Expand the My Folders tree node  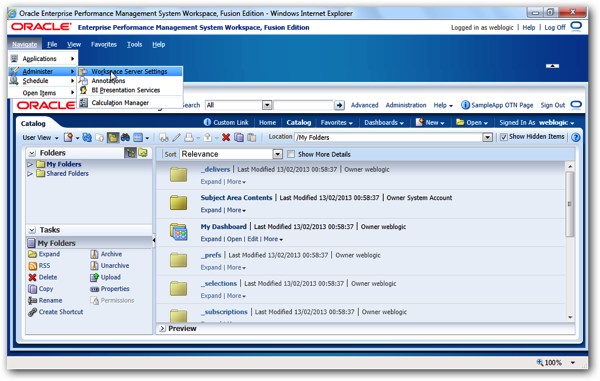click(30, 164)
